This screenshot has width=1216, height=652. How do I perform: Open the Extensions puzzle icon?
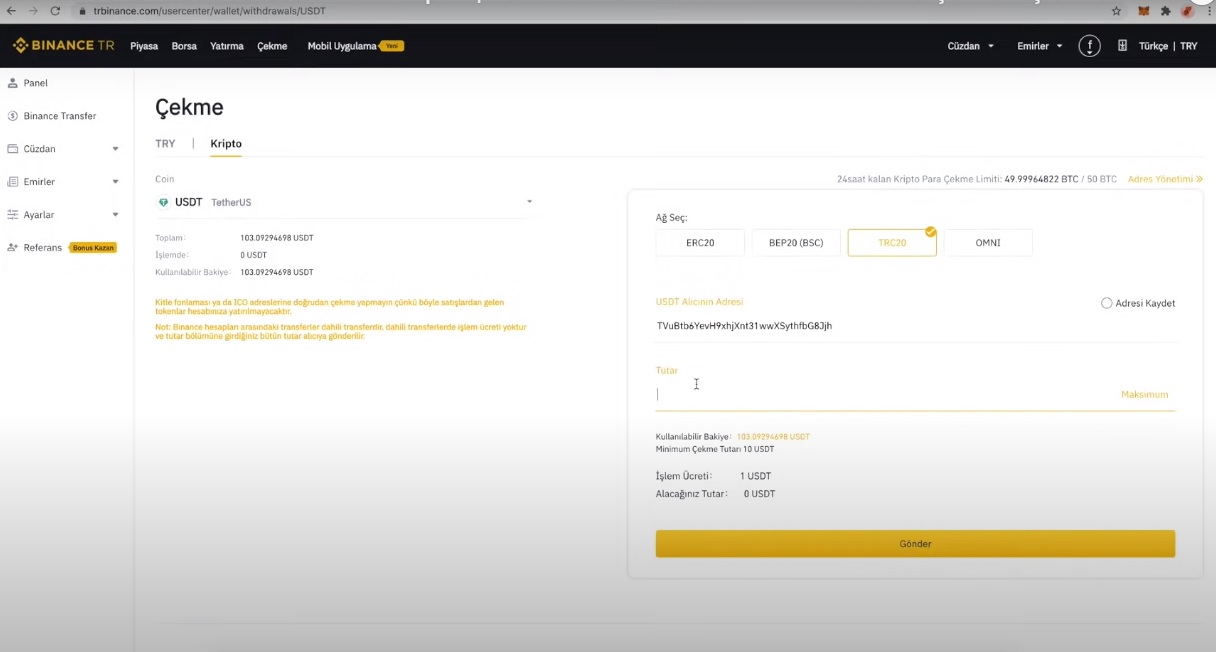(1165, 11)
